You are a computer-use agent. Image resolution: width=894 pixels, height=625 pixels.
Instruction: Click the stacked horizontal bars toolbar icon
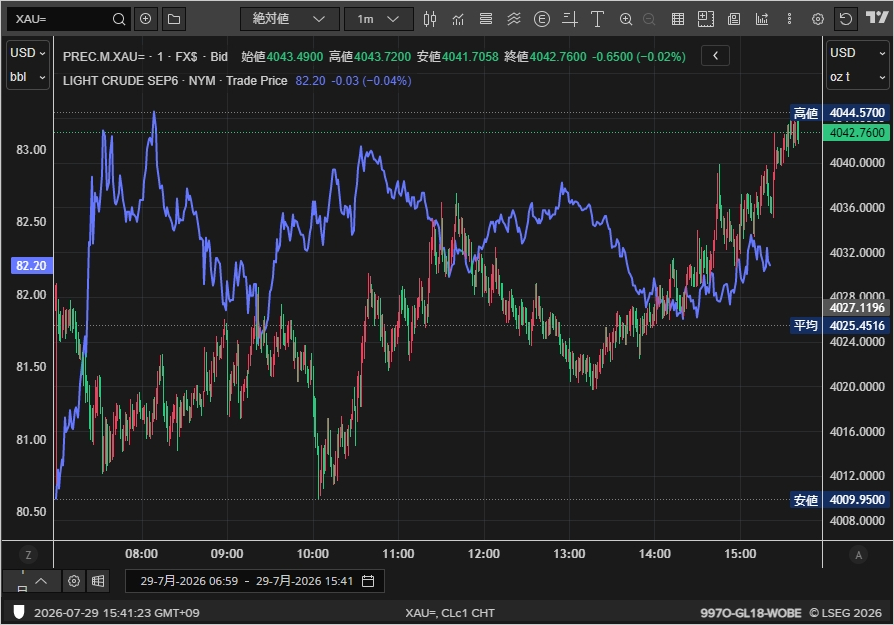click(x=486, y=19)
